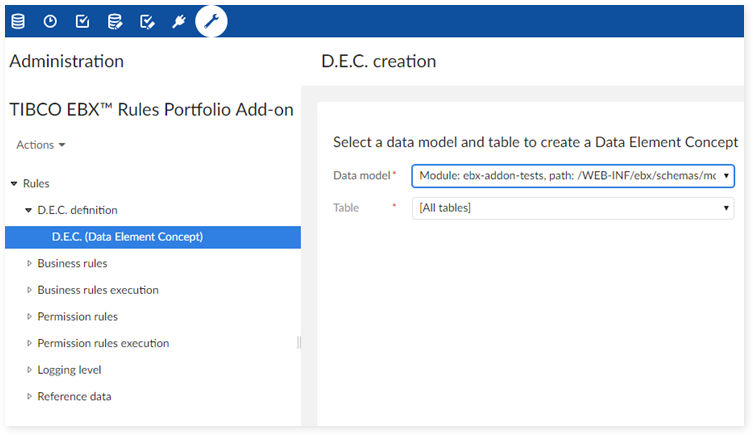Open the Workflow Models check-edit icon

147,21
